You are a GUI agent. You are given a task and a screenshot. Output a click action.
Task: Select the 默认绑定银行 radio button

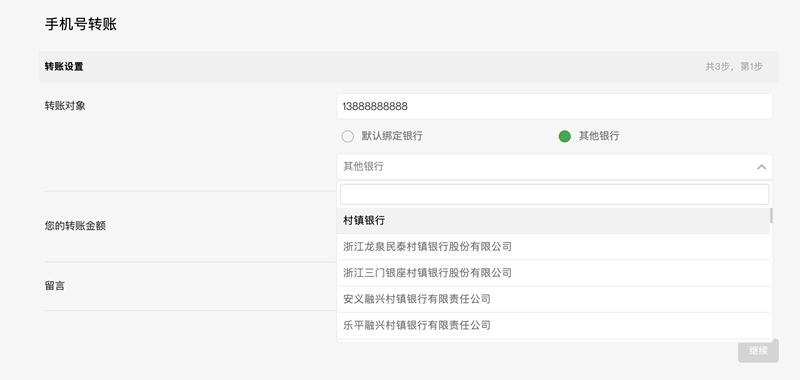click(347, 136)
